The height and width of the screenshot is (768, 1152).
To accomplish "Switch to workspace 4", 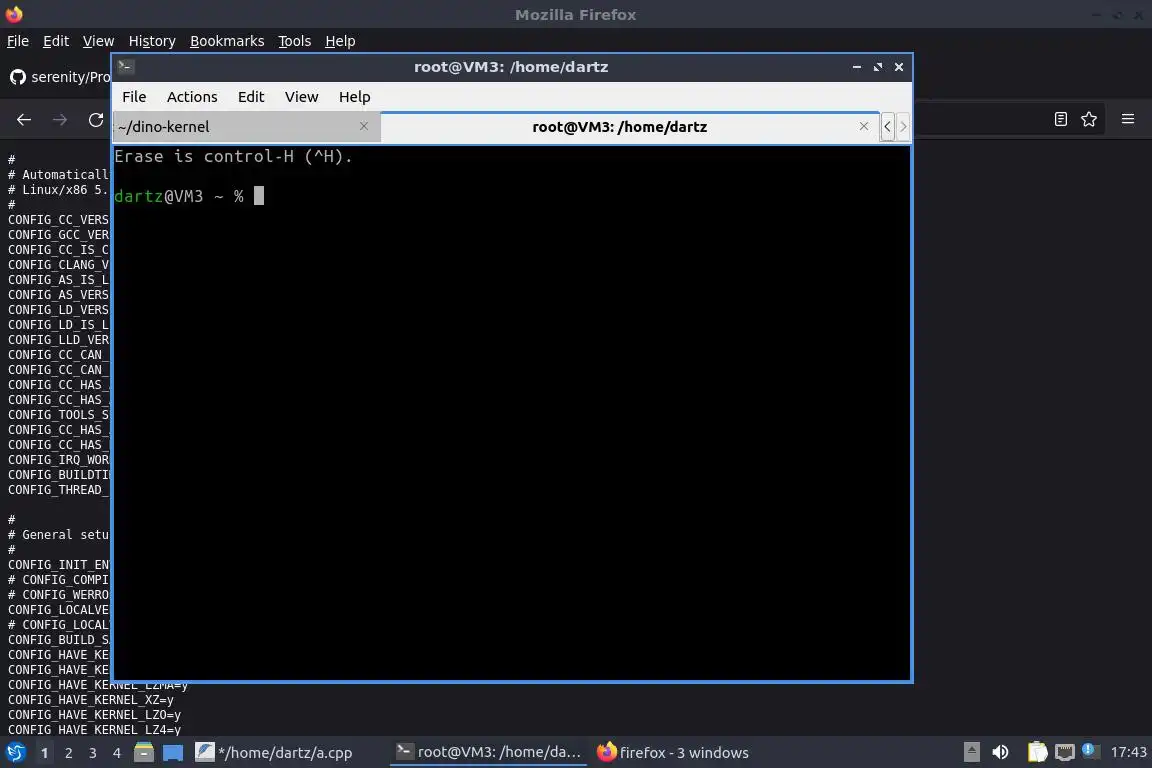I will [117, 753].
